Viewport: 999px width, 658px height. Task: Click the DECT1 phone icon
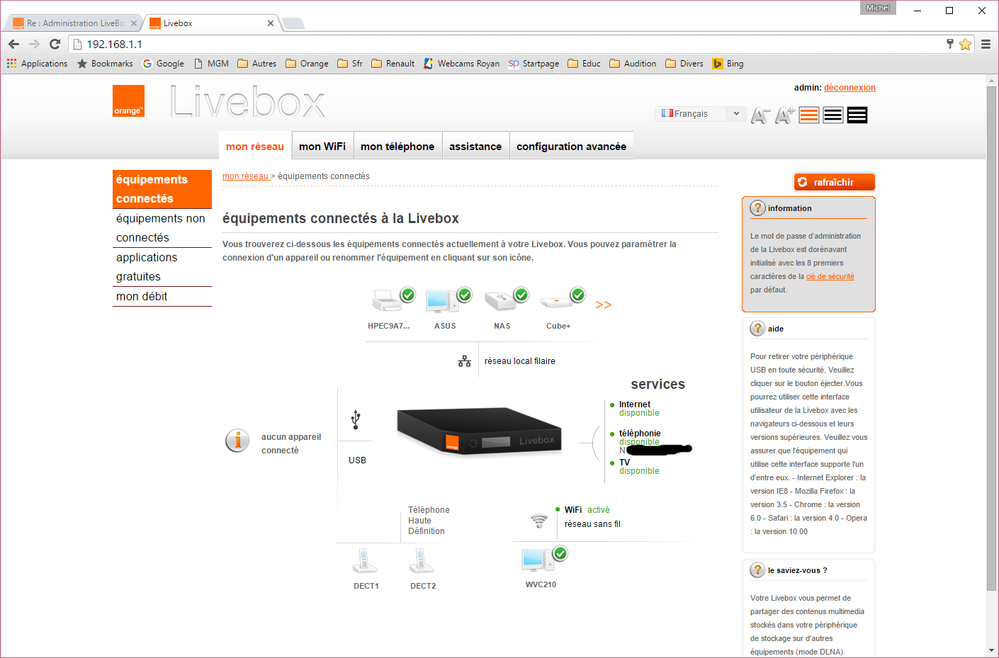(364, 561)
